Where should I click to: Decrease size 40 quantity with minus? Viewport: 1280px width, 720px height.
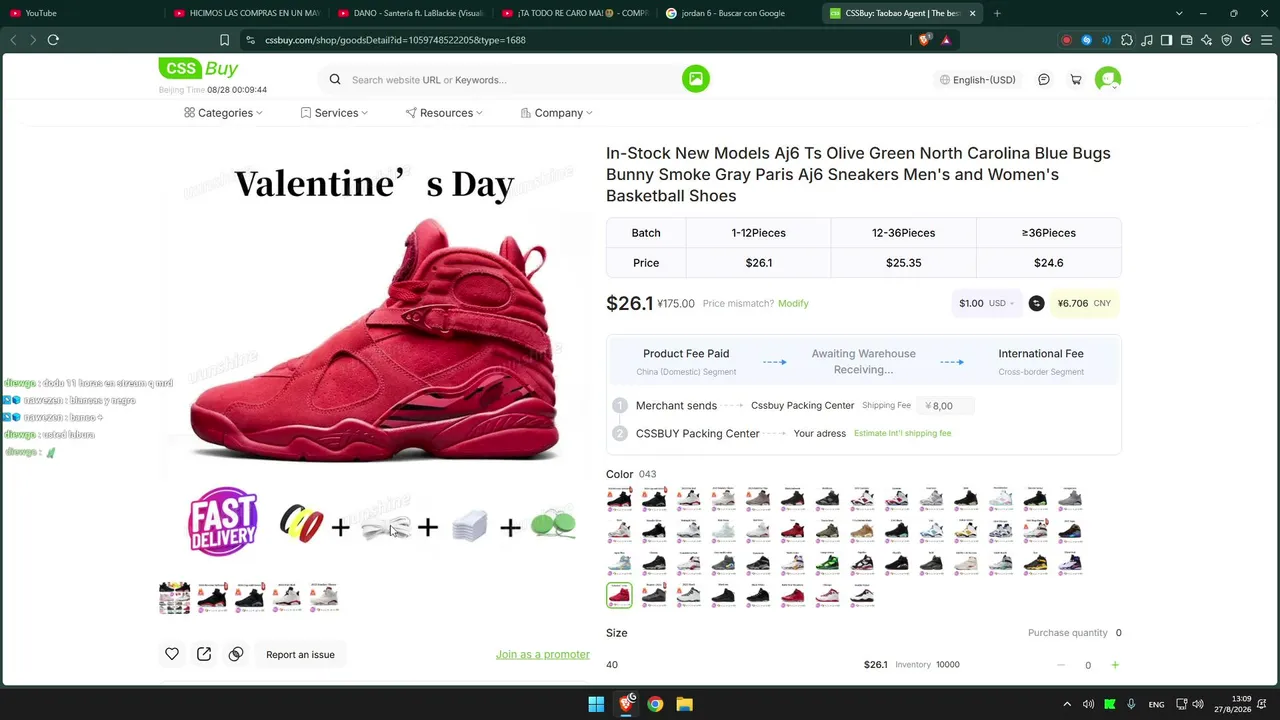pos(1061,665)
